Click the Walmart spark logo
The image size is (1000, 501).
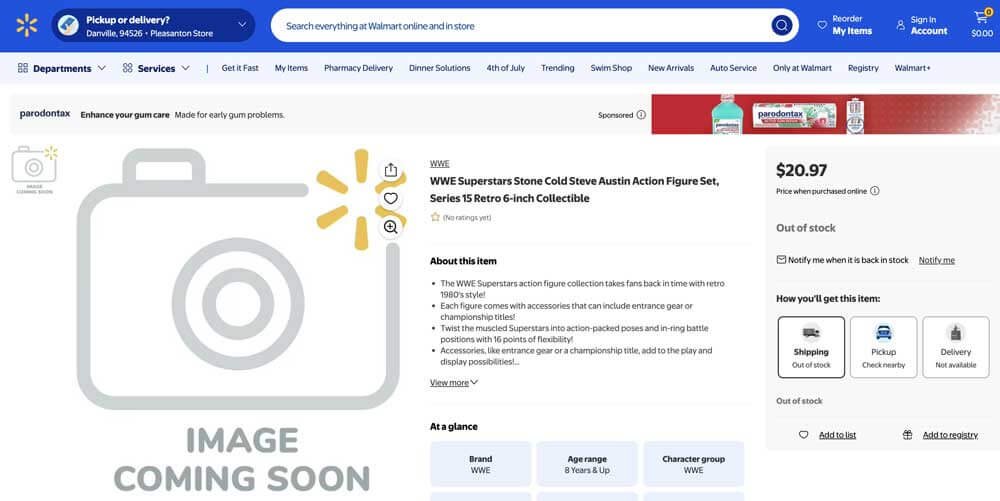click(26, 25)
